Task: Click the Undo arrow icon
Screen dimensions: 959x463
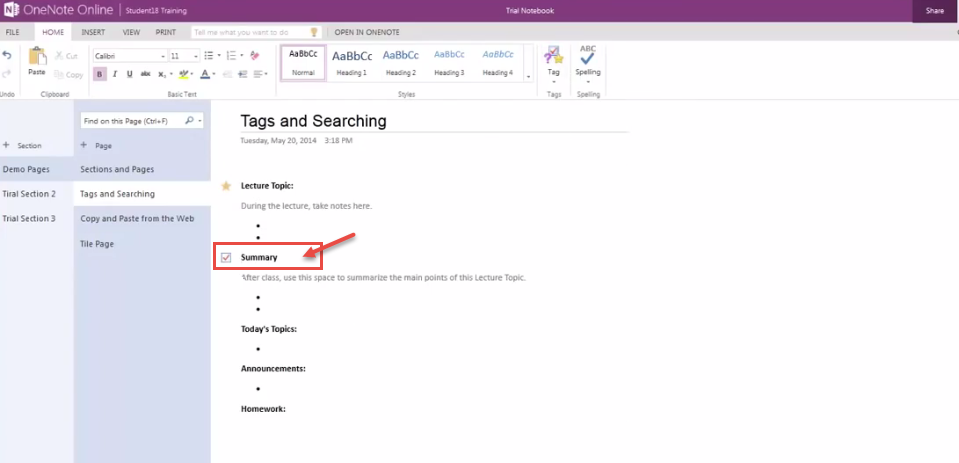Action: pos(7,56)
